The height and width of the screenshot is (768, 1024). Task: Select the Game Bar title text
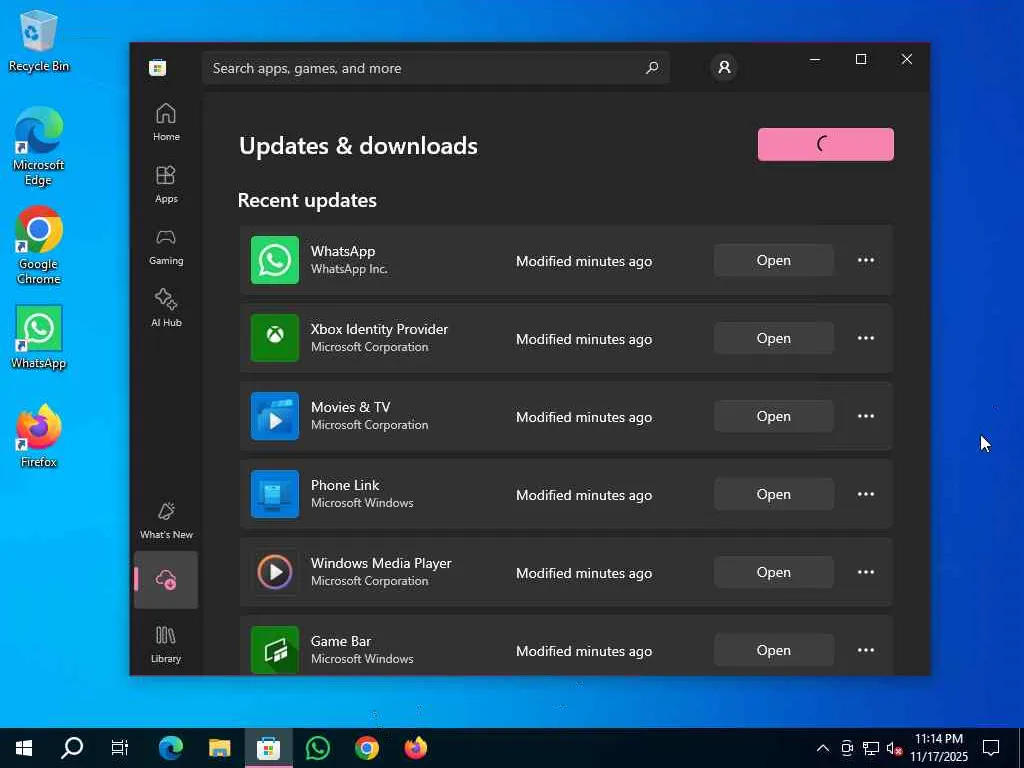tap(341, 641)
